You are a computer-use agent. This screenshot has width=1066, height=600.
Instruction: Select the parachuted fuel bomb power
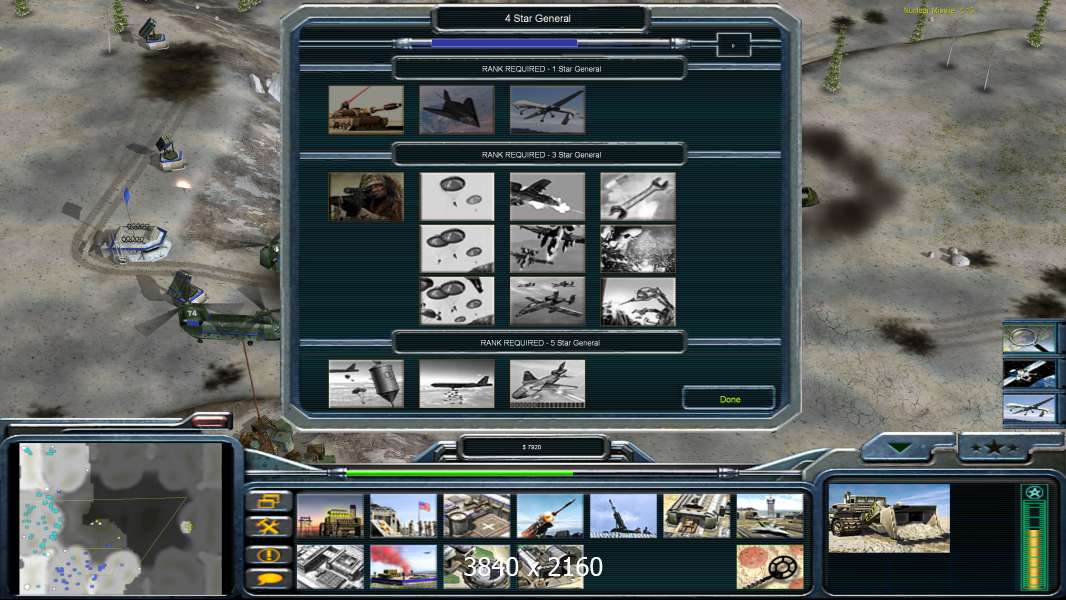click(x=366, y=384)
